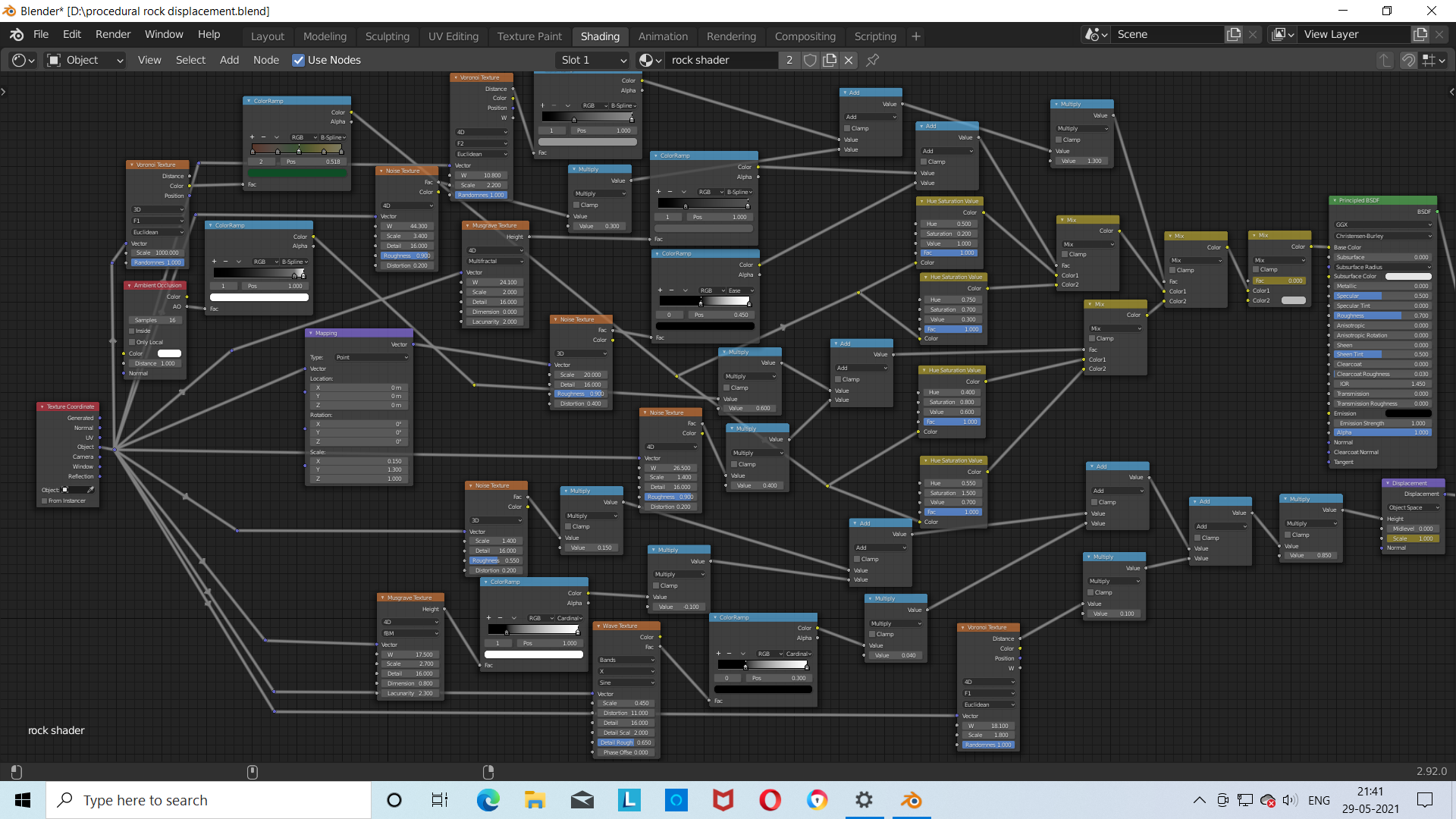Click the material users count 2 button
This screenshot has height=819, width=1456.
click(789, 60)
